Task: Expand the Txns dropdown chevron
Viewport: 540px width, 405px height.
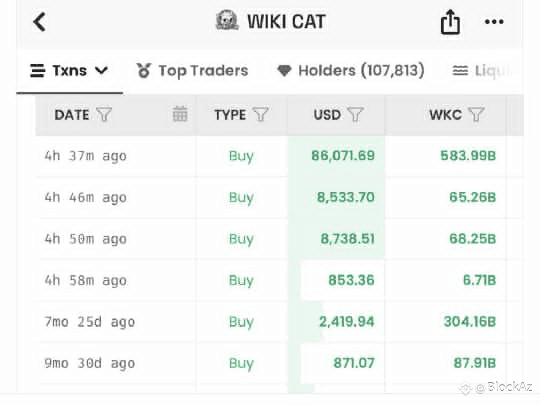Action: click(x=101, y=71)
